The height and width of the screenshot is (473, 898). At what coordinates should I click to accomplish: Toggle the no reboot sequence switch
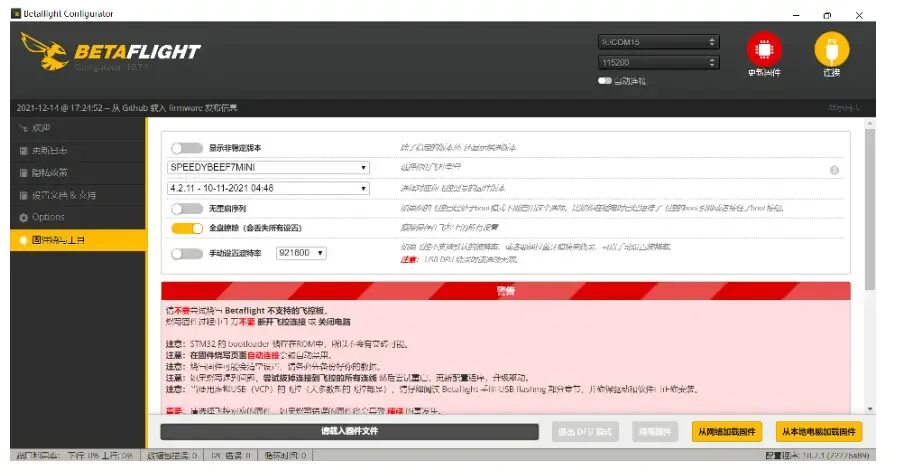tap(187, 208)
